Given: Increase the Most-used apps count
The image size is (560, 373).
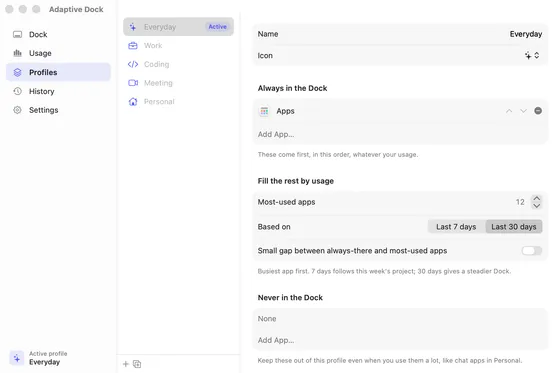Looking at the screenshot, I should 536,198.
